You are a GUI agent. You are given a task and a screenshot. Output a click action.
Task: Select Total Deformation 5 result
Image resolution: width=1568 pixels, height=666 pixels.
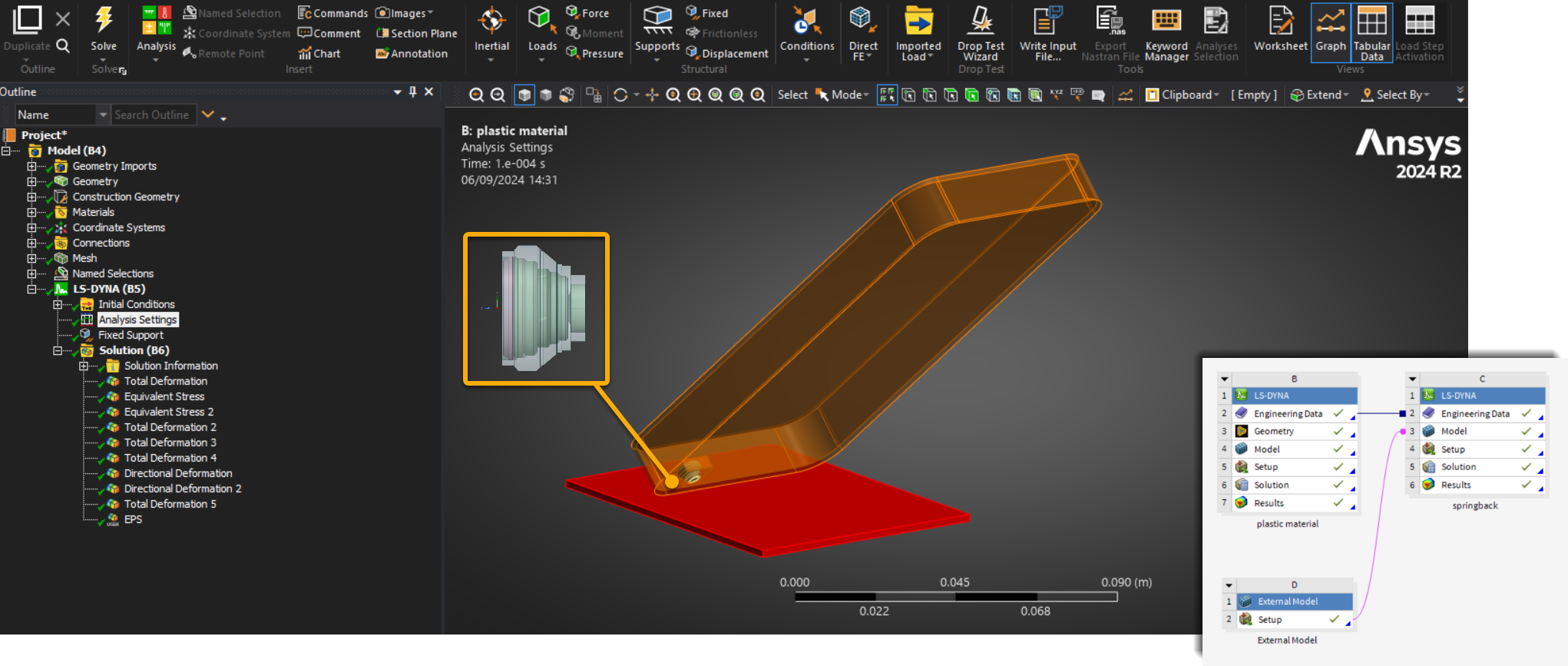pyautogui.click(x=170, y=504)
